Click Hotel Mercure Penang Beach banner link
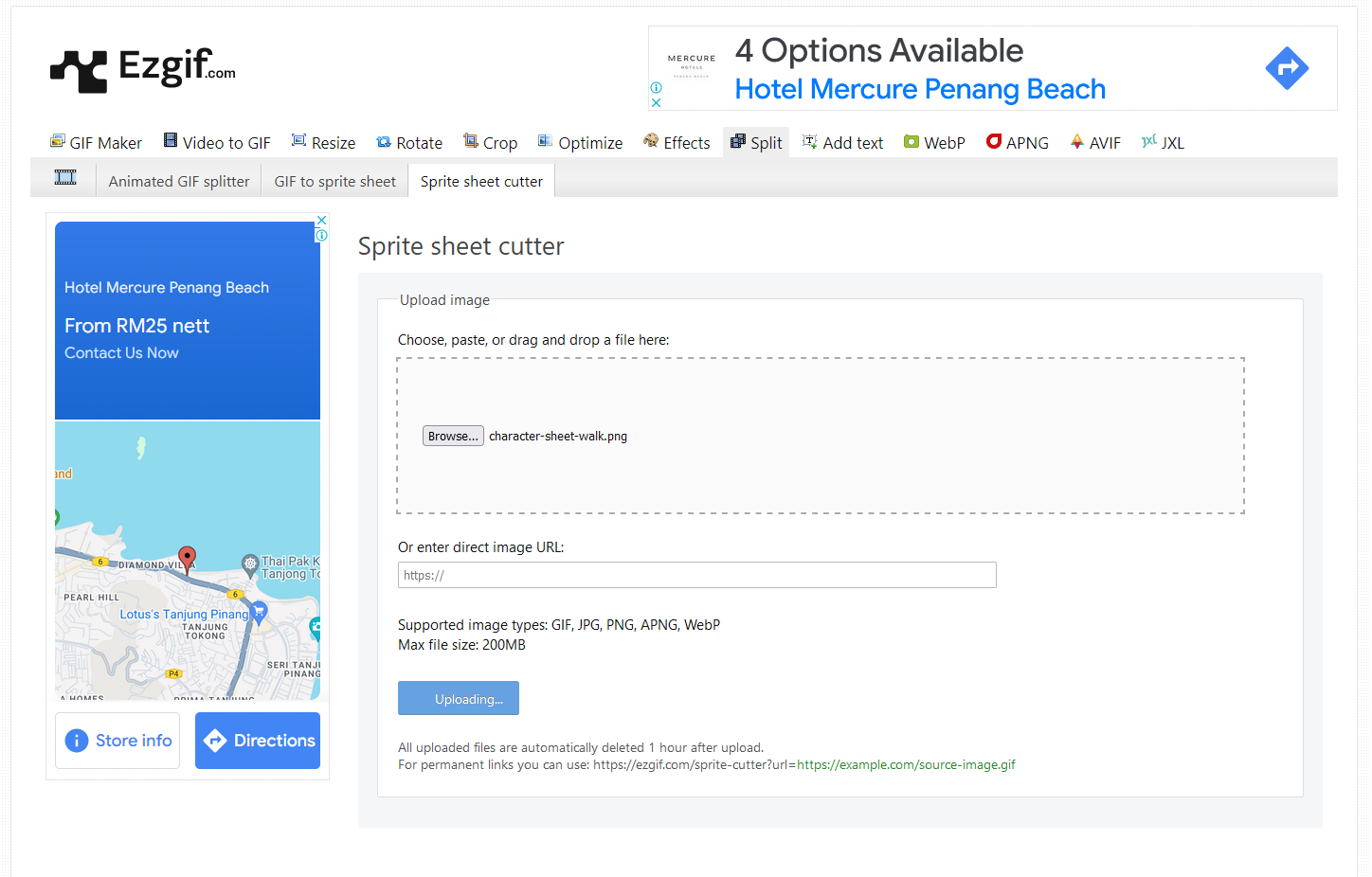 pos(920,89)
